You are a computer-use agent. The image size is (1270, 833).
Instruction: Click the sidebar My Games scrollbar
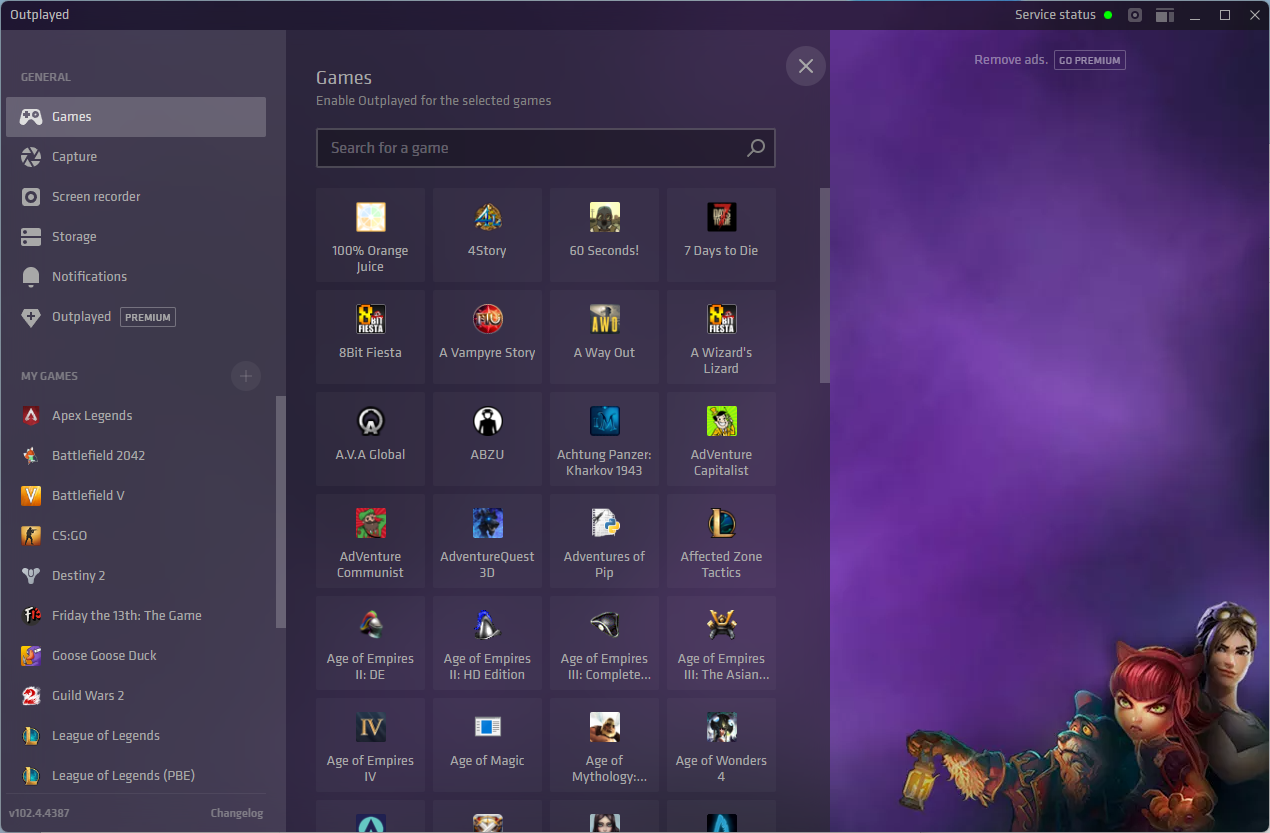[281, 512]
